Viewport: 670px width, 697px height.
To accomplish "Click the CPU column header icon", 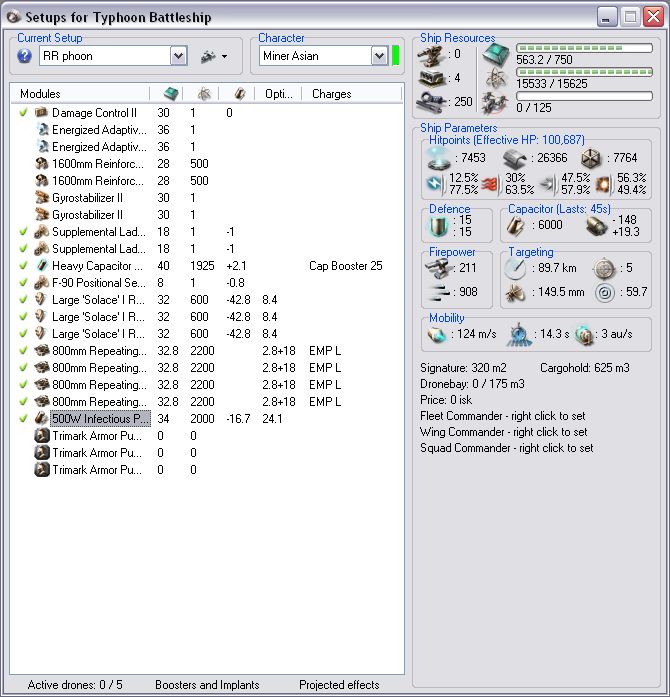I will pos(171,93).
